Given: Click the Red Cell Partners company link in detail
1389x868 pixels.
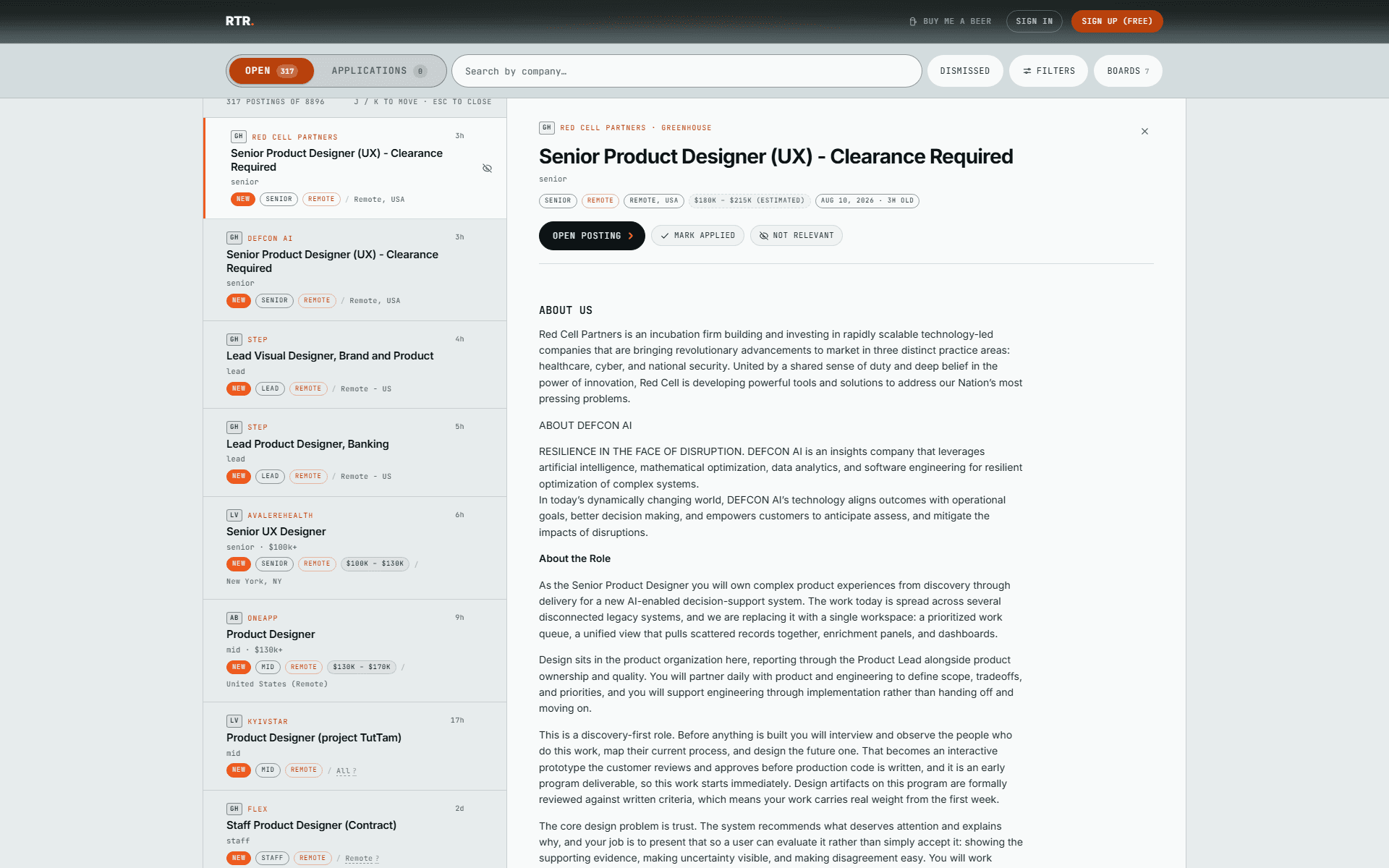Looking at the screenshot, I should click(603, 128).
